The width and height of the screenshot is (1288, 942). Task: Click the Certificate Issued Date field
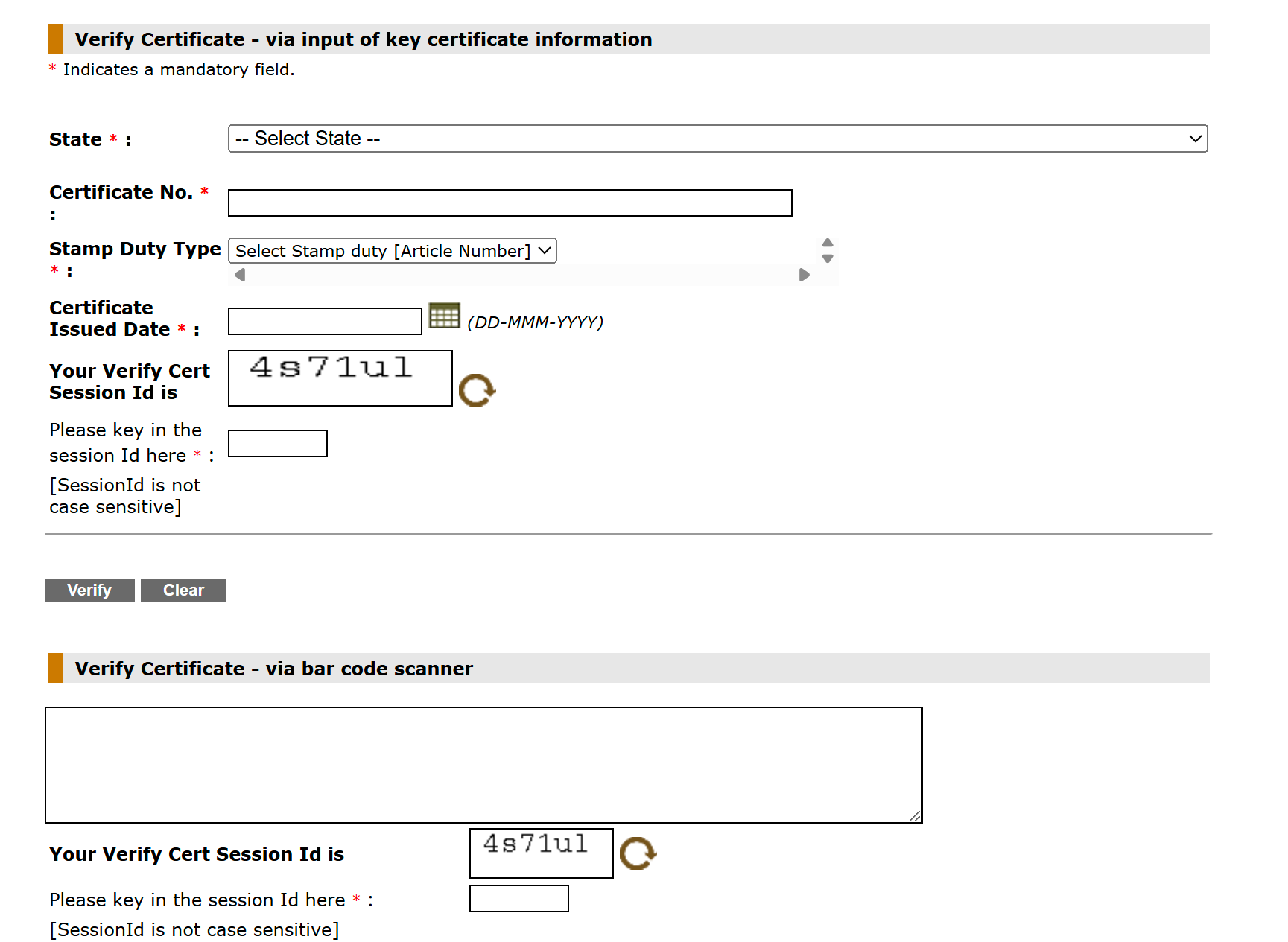point(324,320)
